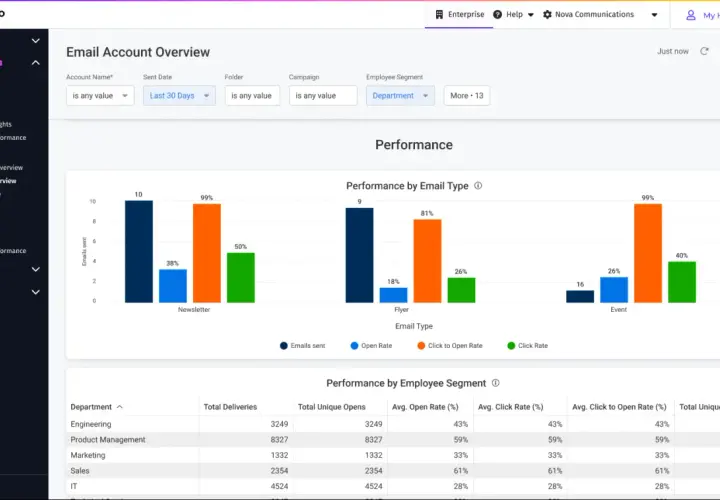
Task: Select the Enterprise tab
Action: [x=459, y=15]
